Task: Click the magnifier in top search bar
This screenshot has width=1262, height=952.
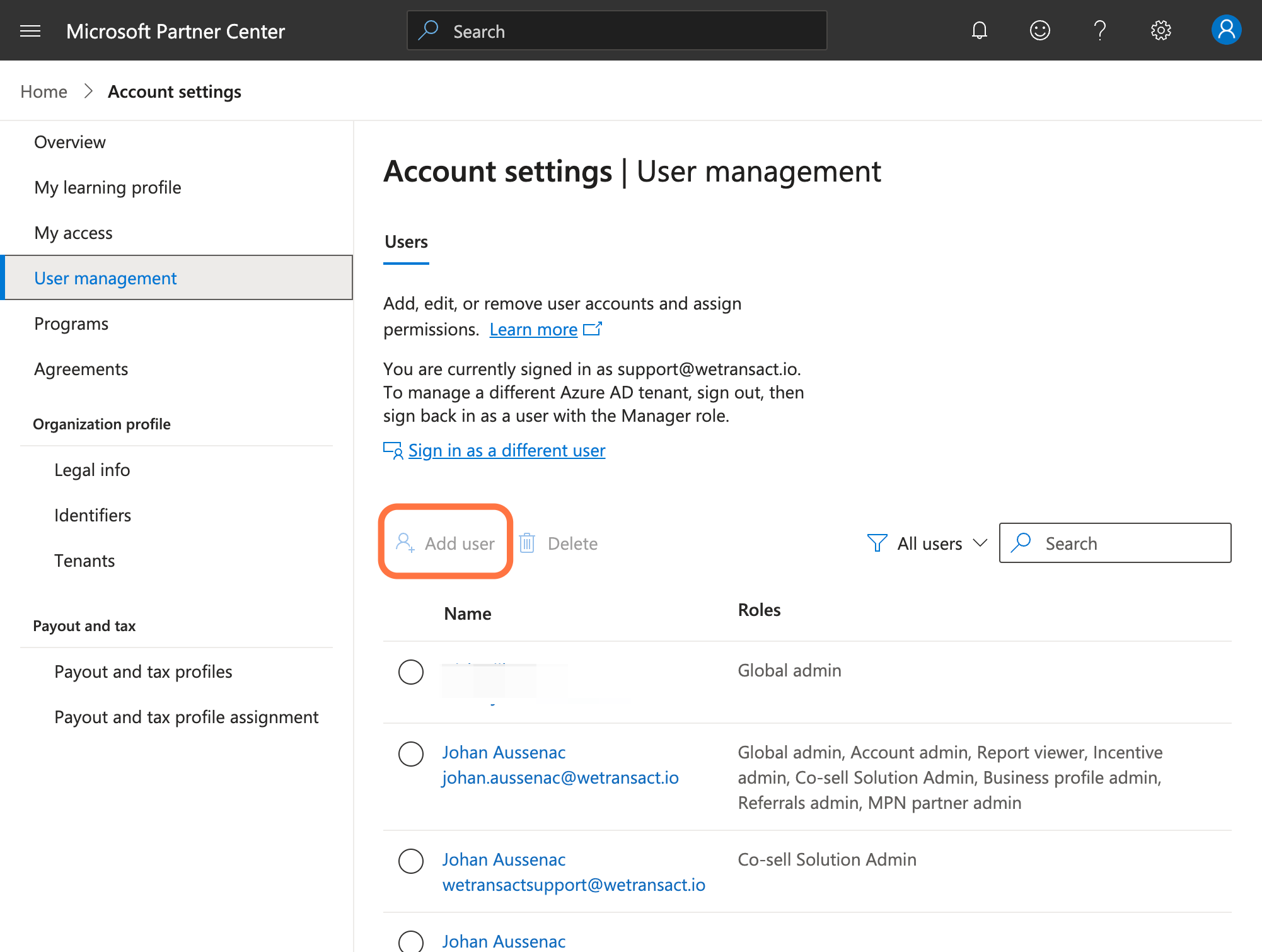Action: [429, 30]
